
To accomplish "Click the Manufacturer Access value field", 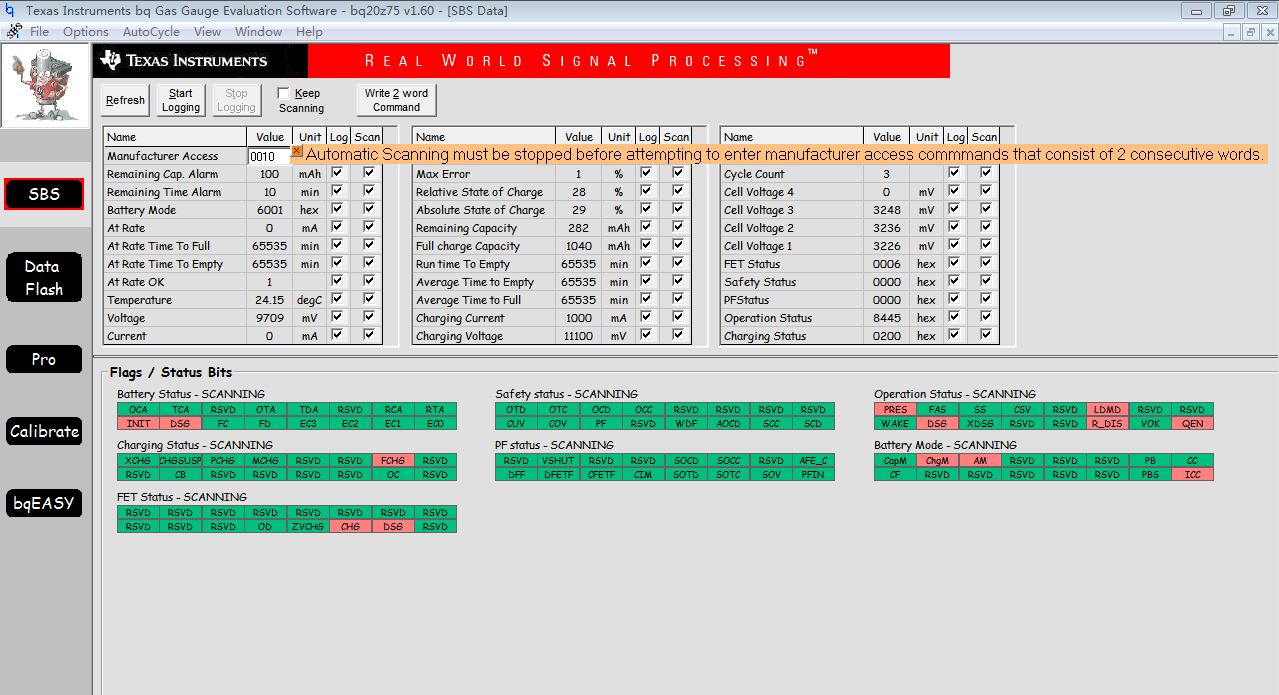I will coord(269,156).
